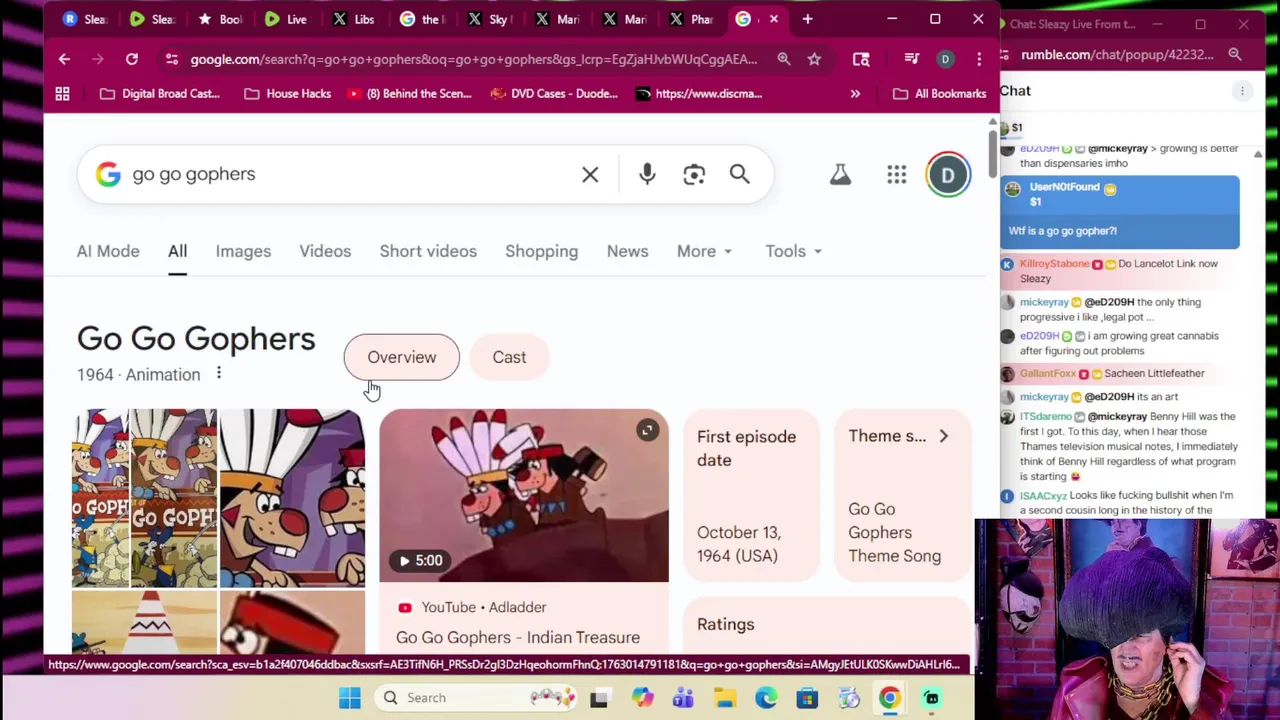
Task: Expand the Theme song card arrow
Action: [x=943, y=436]
